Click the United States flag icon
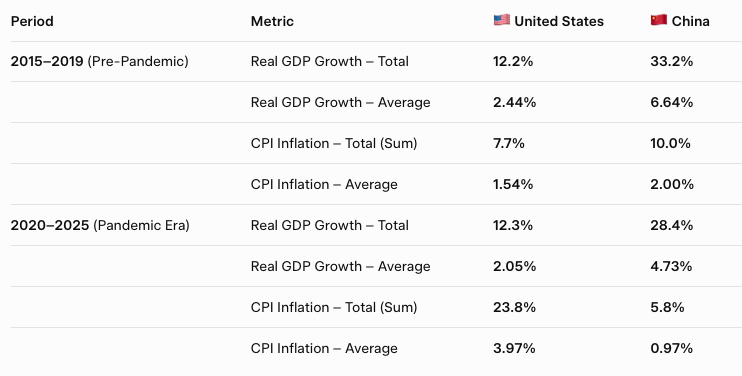This screenshot has height=376, width=742. point(502,20)
